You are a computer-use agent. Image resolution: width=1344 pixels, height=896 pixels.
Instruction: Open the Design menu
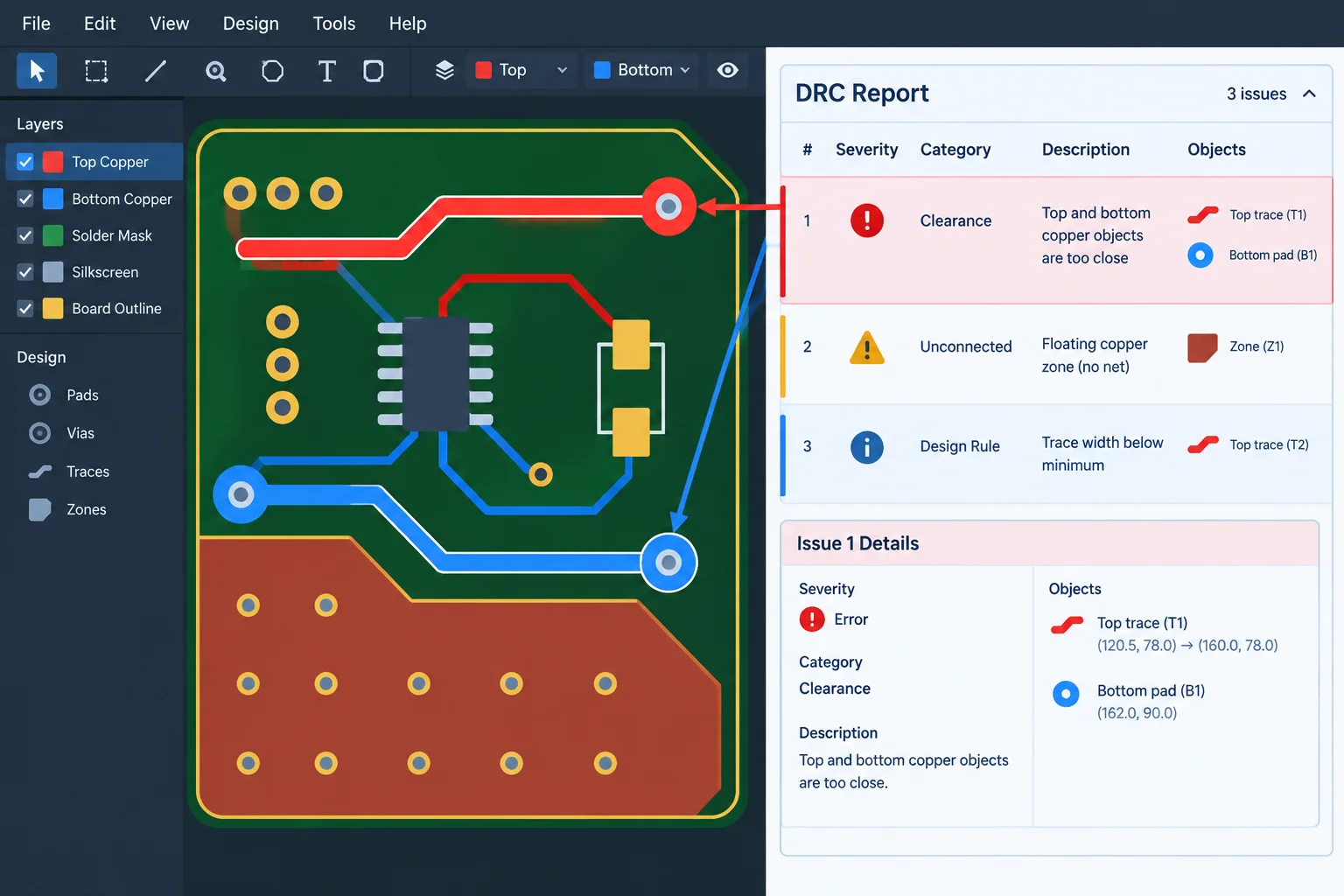coord(250,24)
